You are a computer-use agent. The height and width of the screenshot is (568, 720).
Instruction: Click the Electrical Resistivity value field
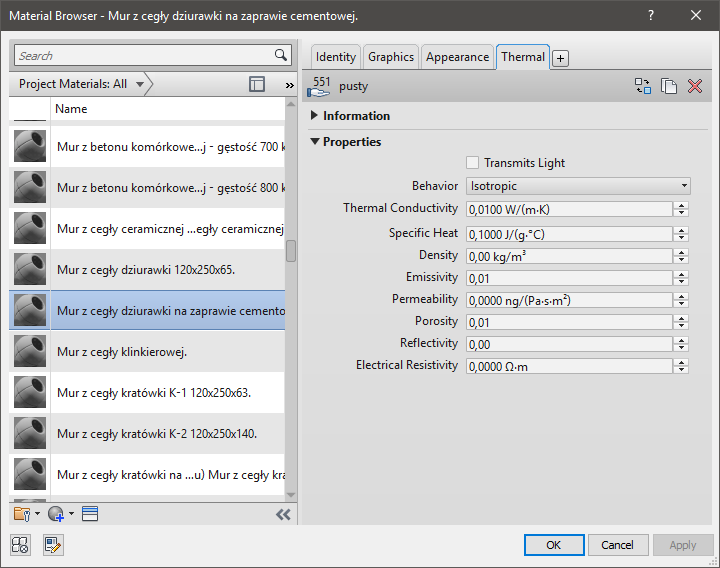coord(569,366)
